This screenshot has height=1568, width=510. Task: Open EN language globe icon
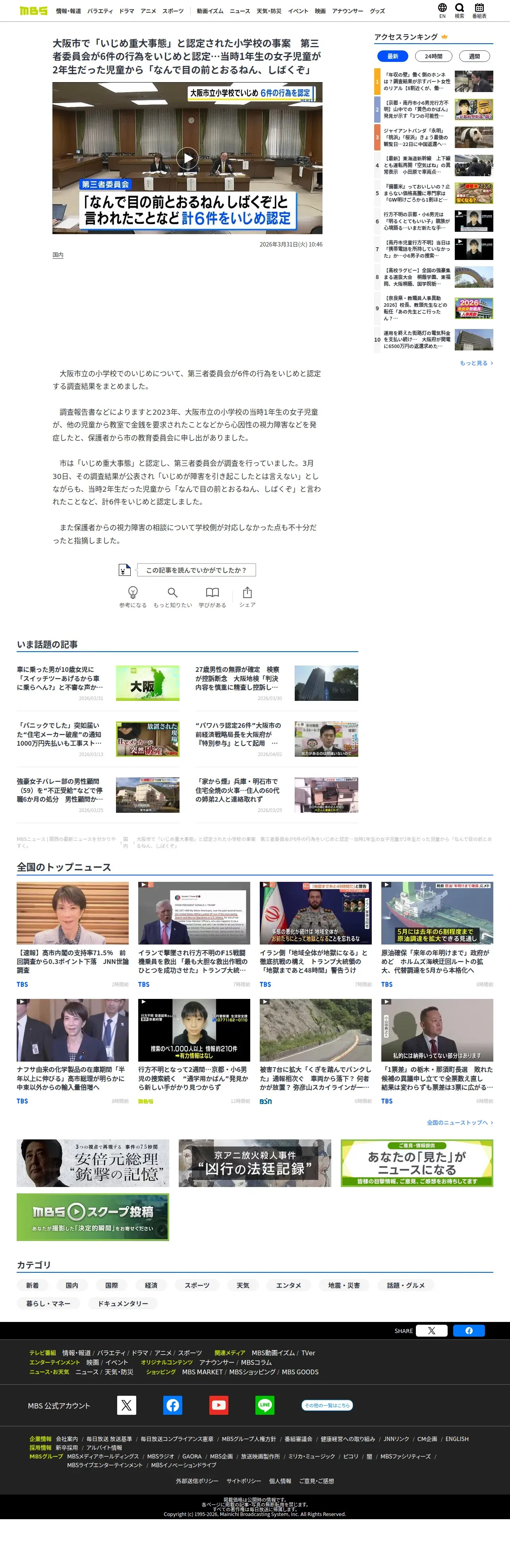click(442, 10)
